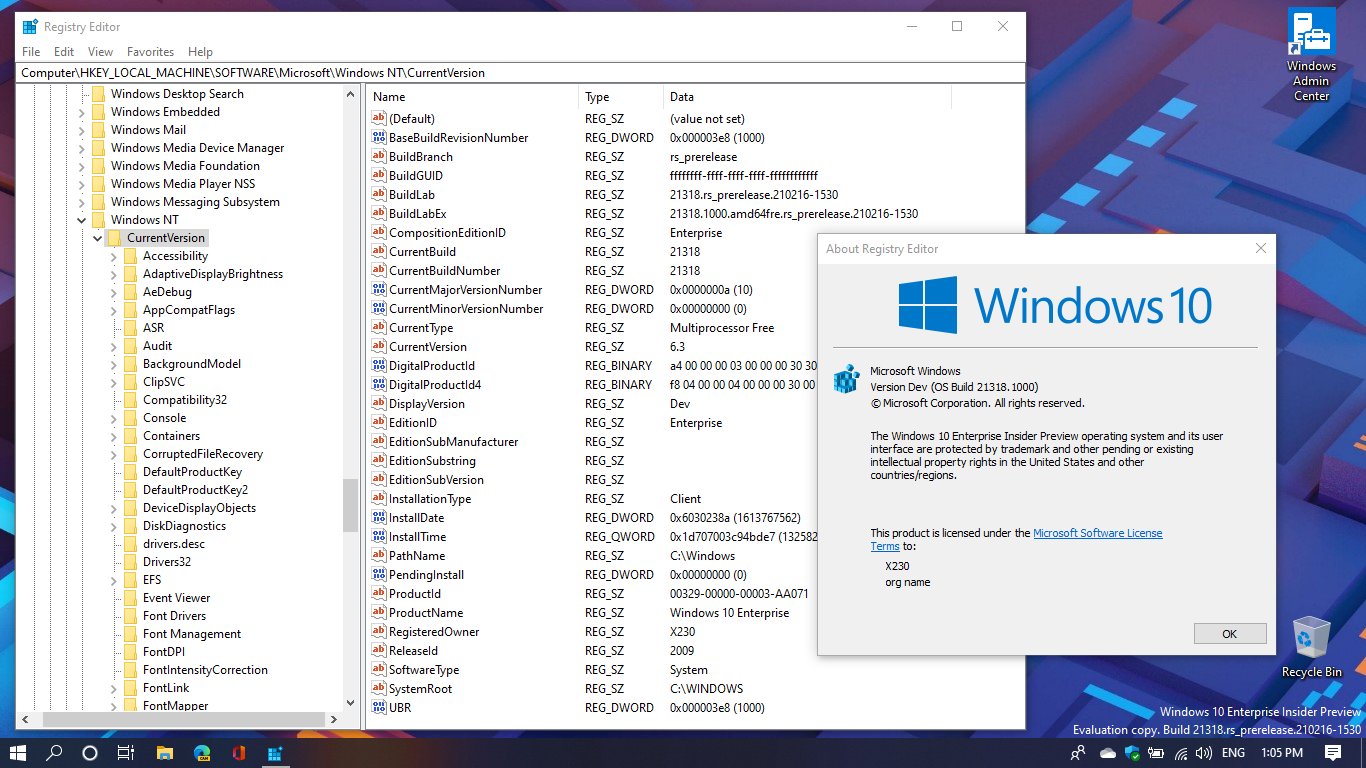Click the tree horizontal scrollbar right arrow
Screen dimensions: 1366x768
[335, 719]
